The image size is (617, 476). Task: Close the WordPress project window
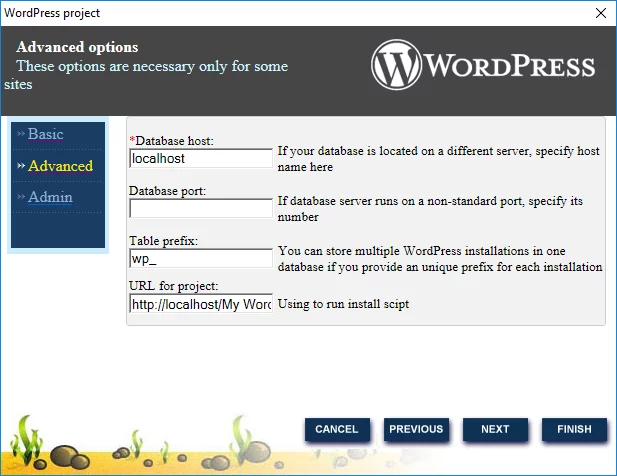(x=601, y=13)
